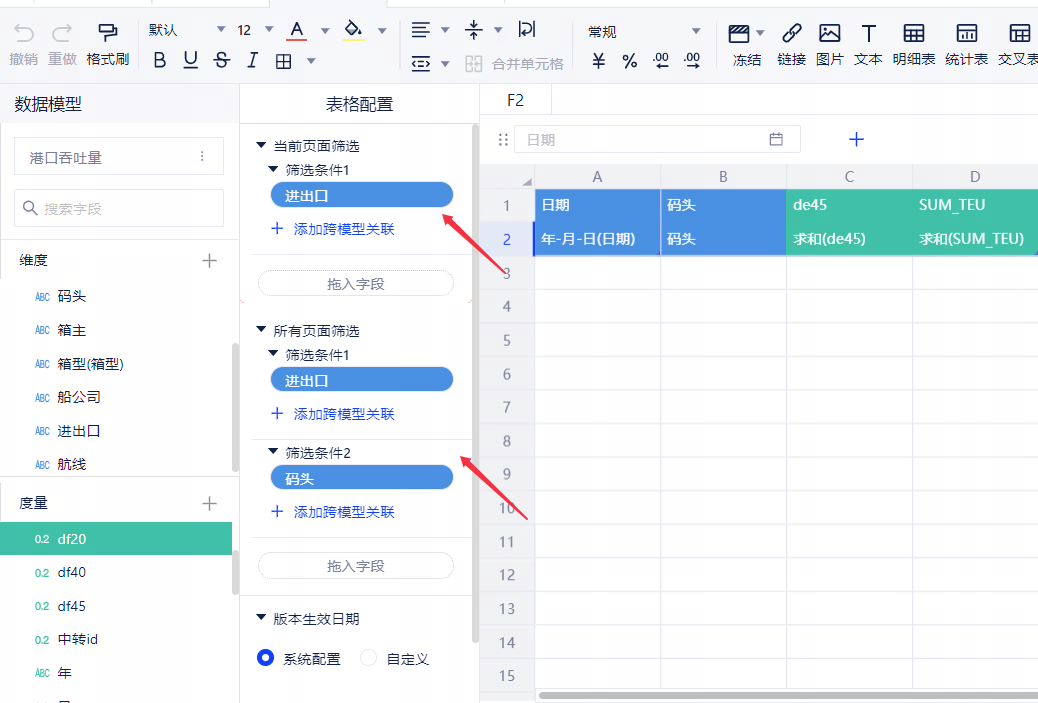Image resolution: width=1038 pixels, height=703 pixels.
Task: Toggle bold text formatting
Action: point(160,61)
